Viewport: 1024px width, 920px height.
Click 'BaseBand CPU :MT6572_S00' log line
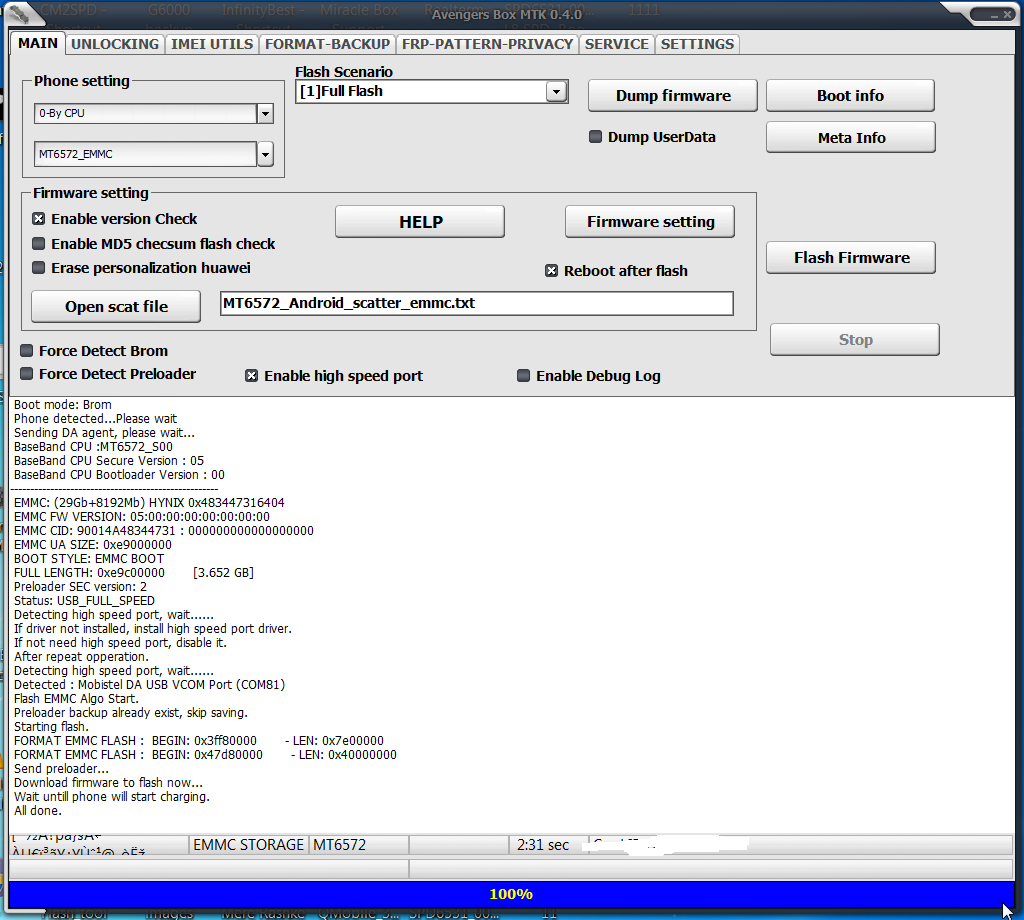(93, 447)
